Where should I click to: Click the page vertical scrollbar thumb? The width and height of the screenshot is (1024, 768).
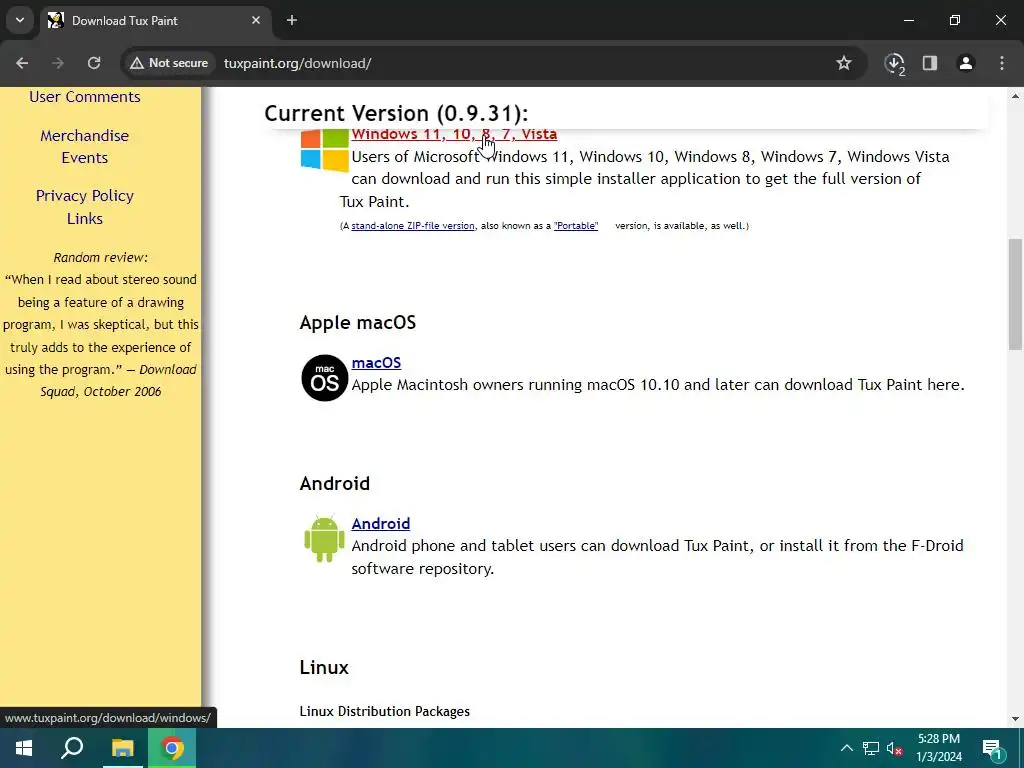click(1015, 295)
